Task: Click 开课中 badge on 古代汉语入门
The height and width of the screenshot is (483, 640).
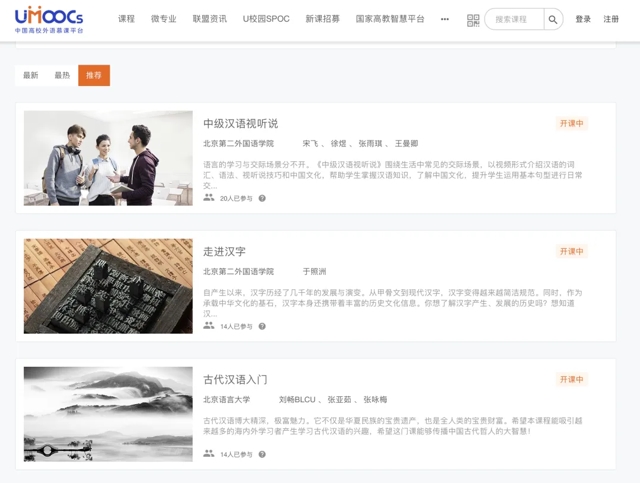Action: [x=571, y=379]
